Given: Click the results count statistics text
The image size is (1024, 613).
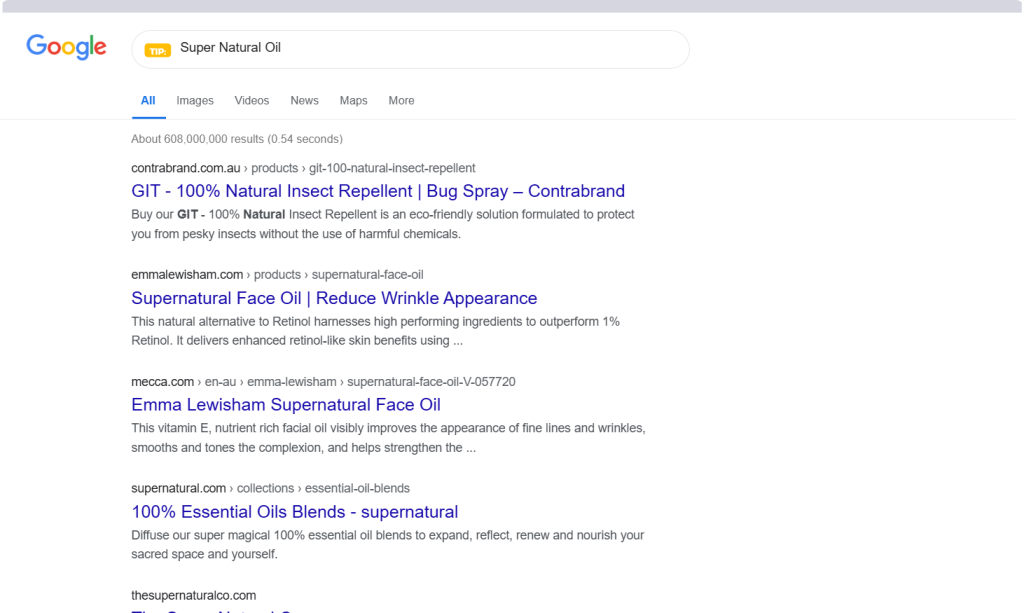Looking at the screenshot, I should 237,139.
